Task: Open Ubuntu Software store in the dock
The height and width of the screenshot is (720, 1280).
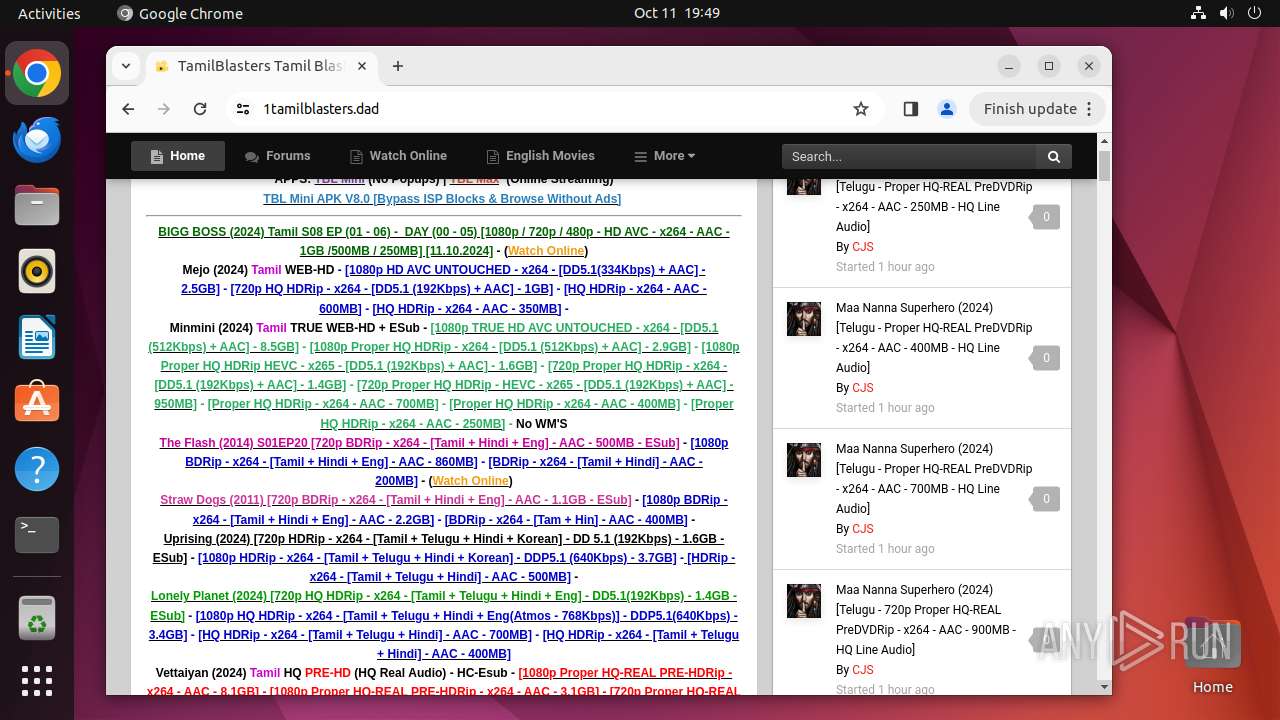Action: (37, 403)
